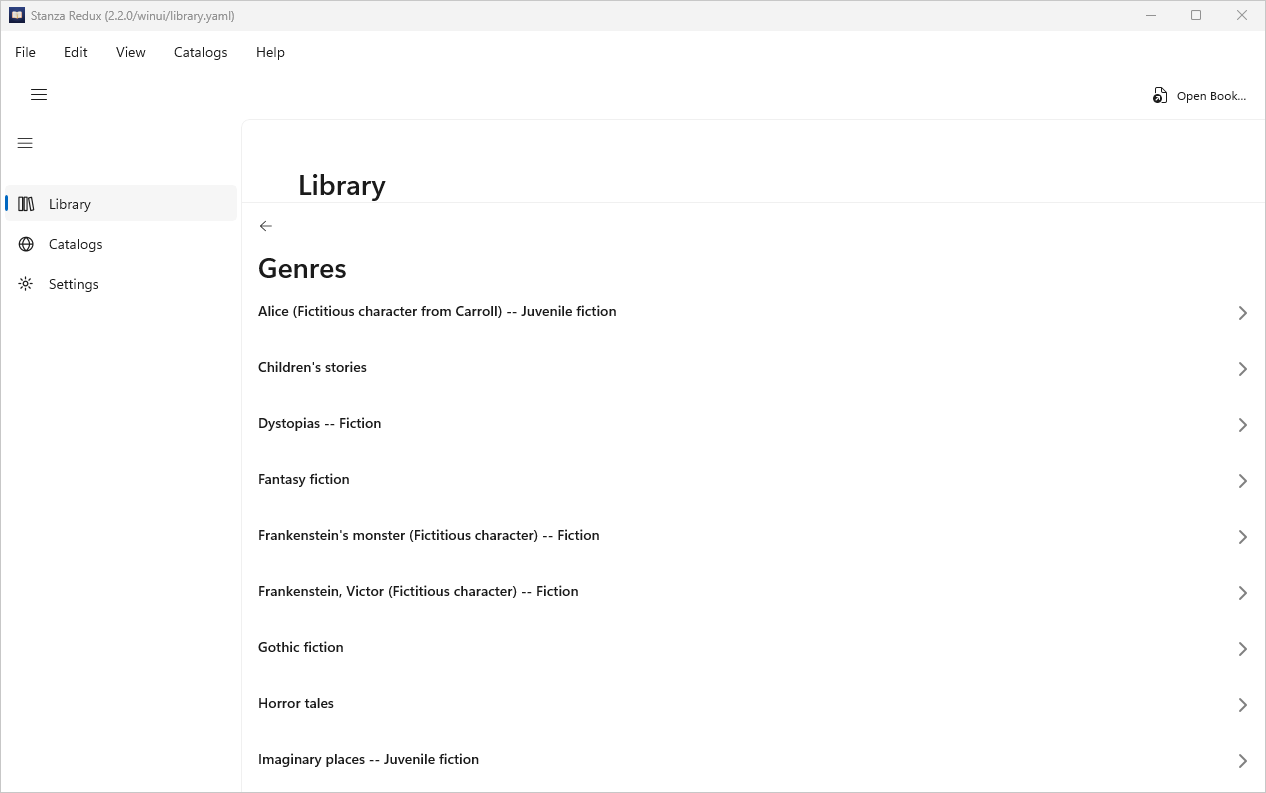Click the Genres heading

[302, 269]
